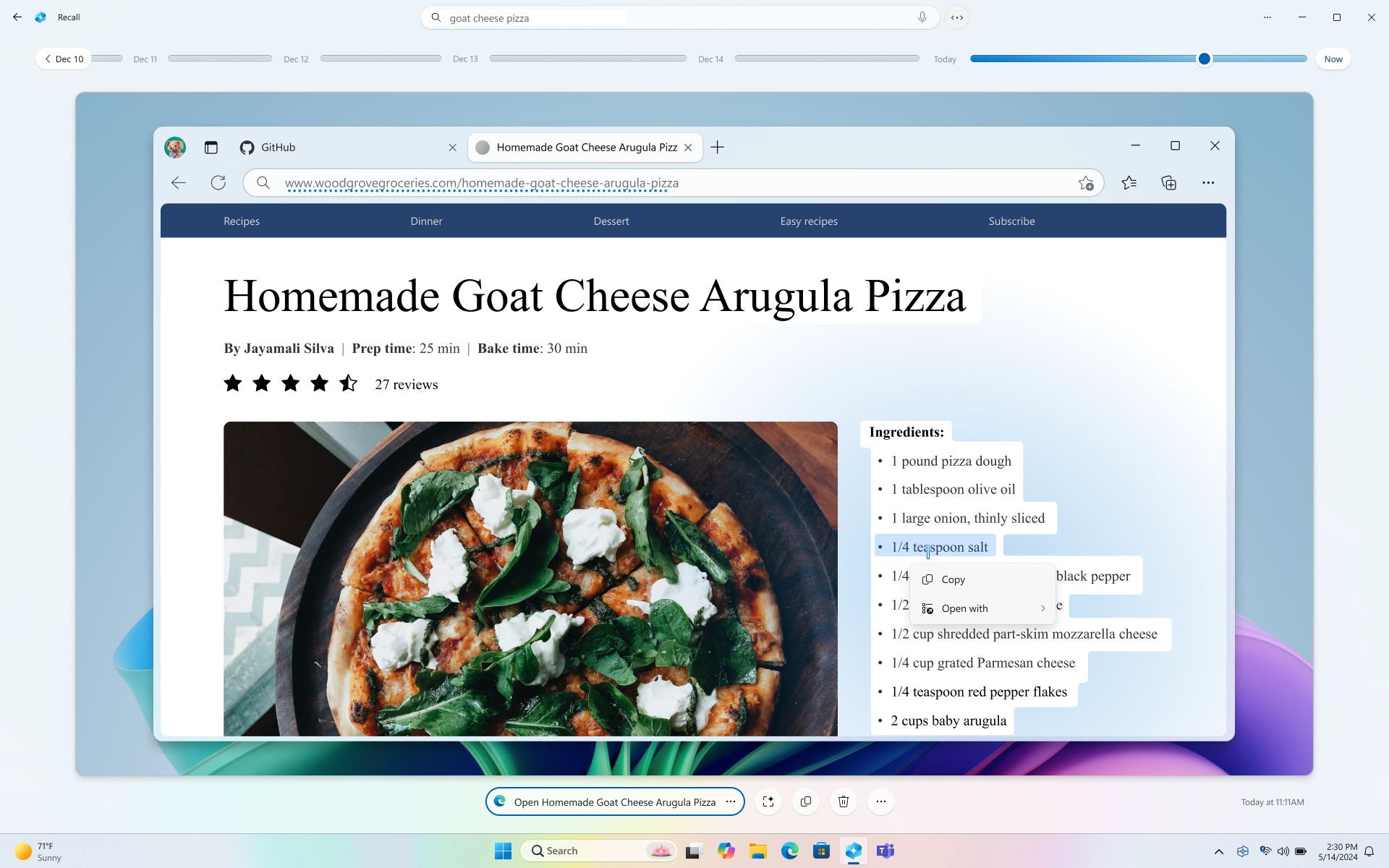
Task: Click the developer tools icon in address bar
Action: pyautogui.click(x=957, y=17)
